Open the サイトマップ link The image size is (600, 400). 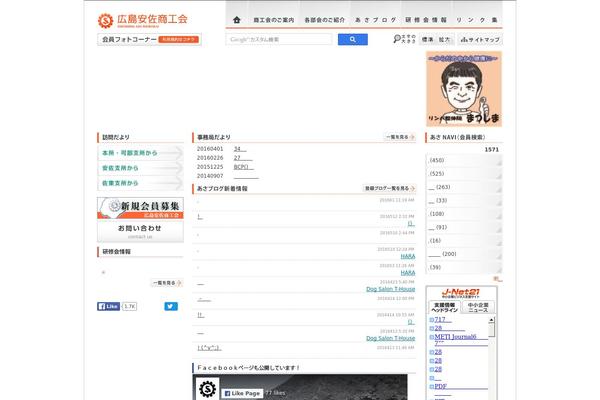tap(480, 39)
